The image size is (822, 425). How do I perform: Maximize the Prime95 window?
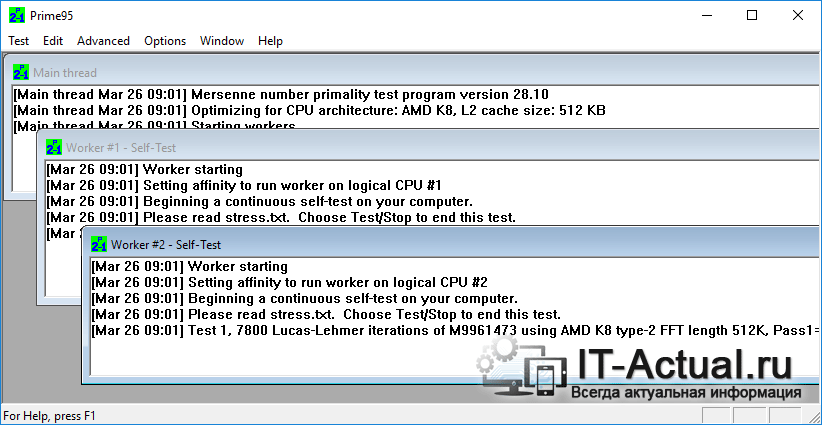(751, 16)
